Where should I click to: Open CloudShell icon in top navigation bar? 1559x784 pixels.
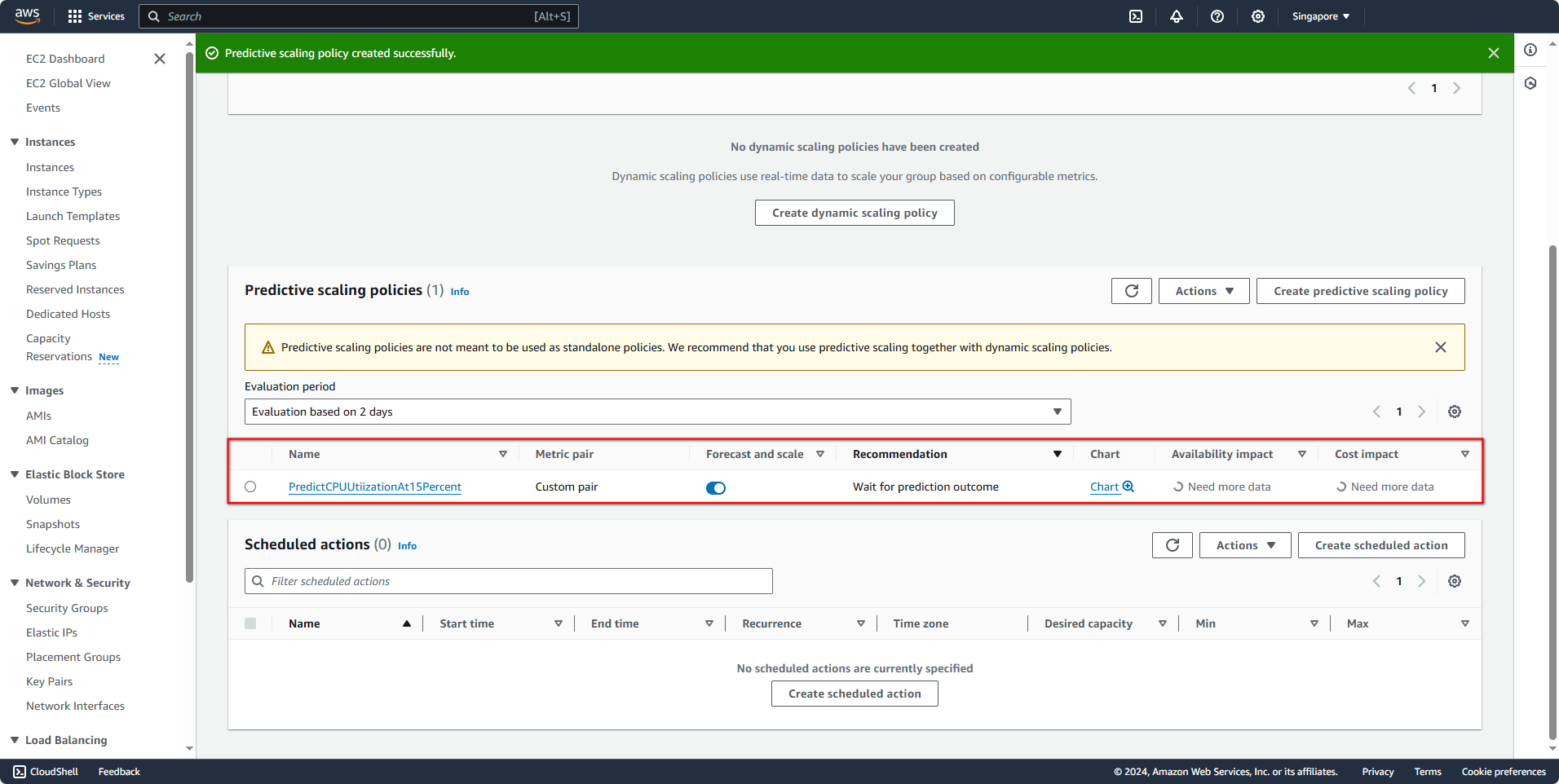1136,16
